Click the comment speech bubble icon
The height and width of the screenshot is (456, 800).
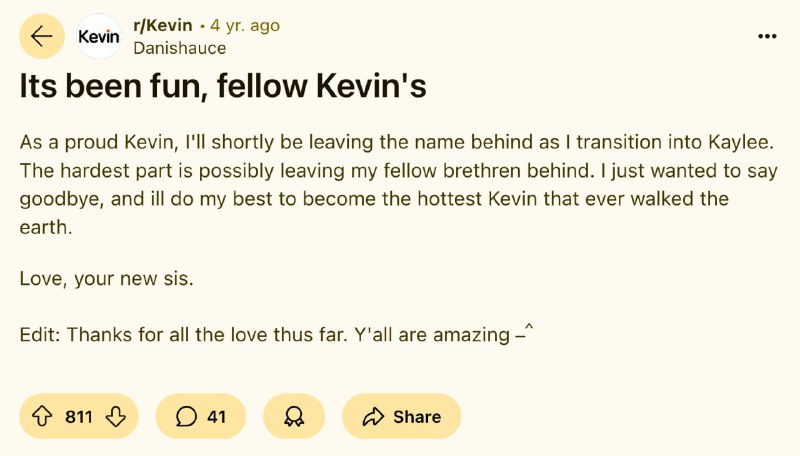(186, 416)
